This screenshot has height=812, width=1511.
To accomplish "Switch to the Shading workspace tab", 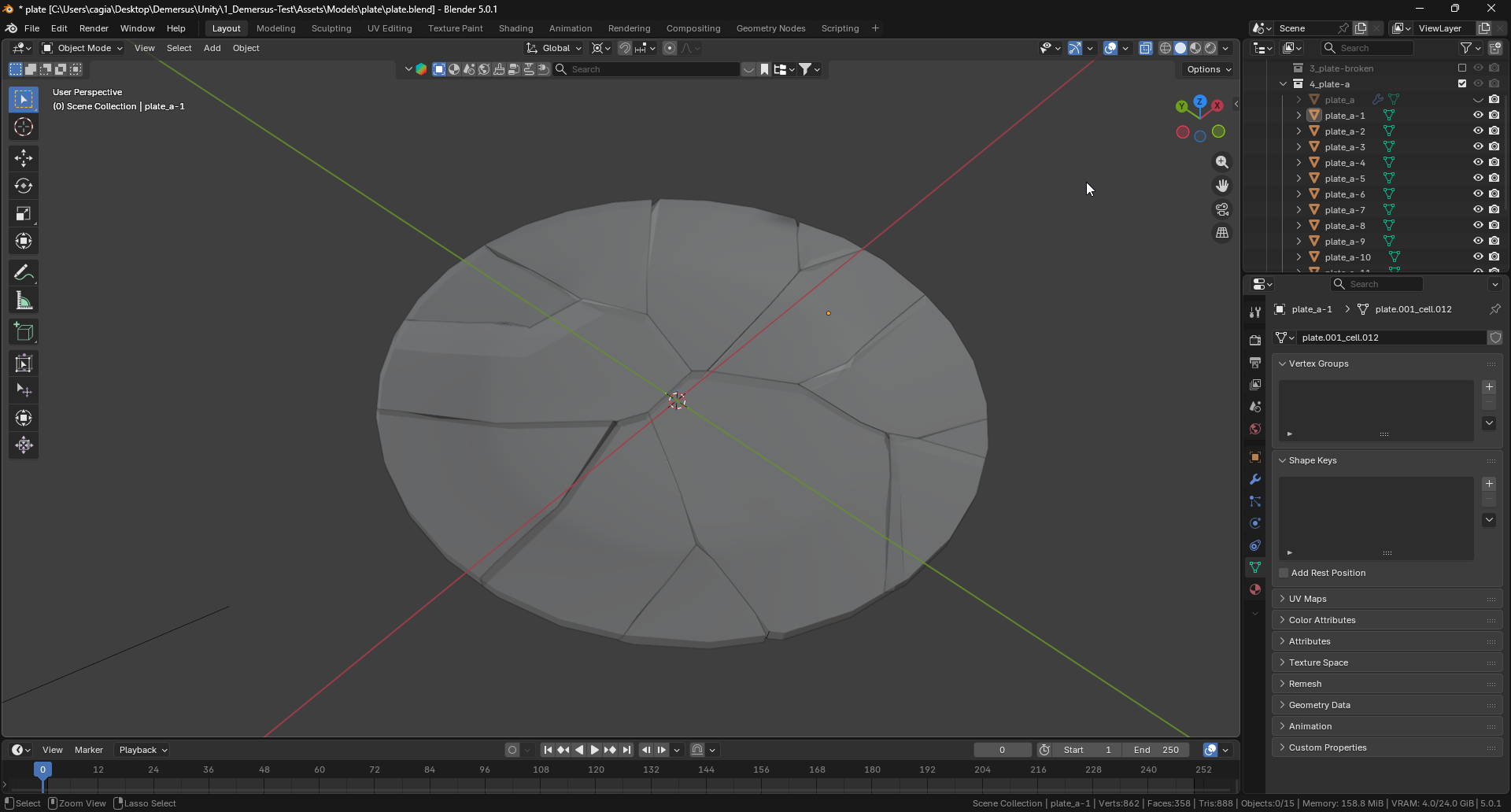I will coord(515,28).
